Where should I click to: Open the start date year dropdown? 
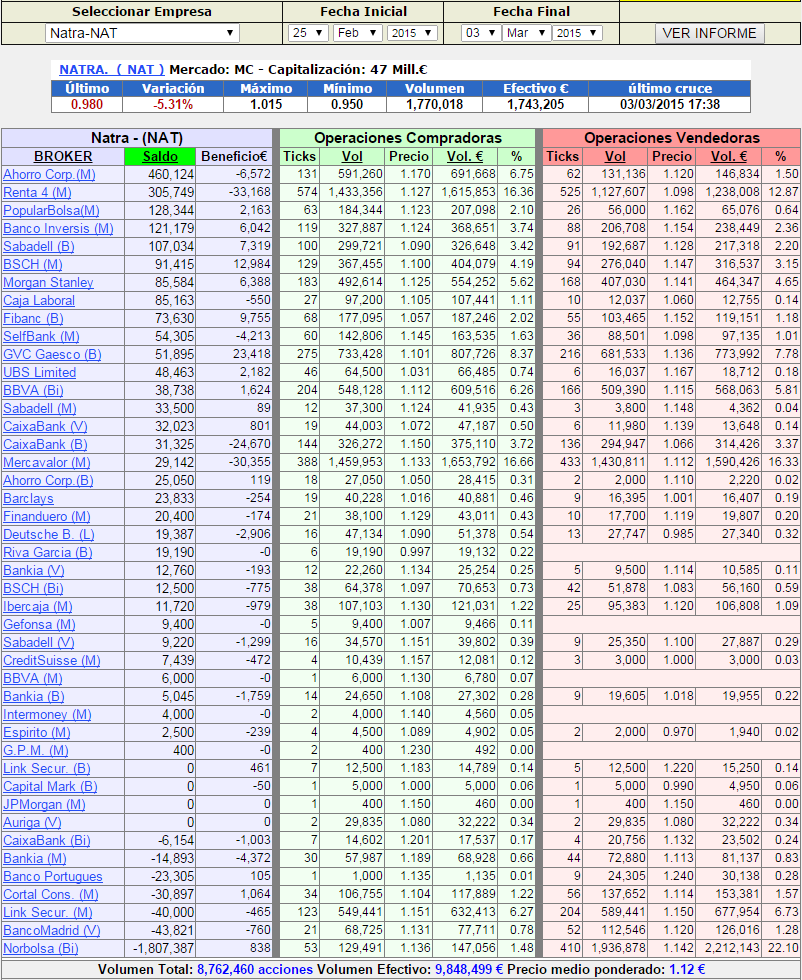point(412,33)
